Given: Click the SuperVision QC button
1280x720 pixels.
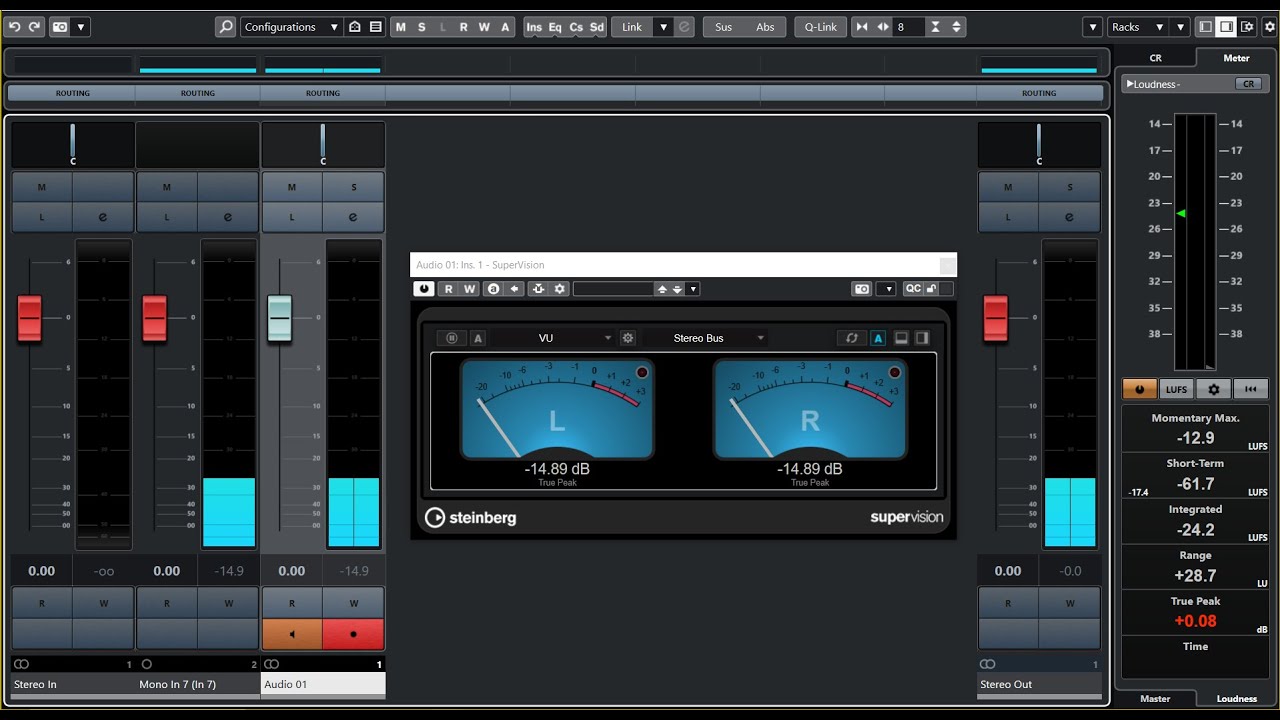Looking at the screenshot, I should 913,288.
